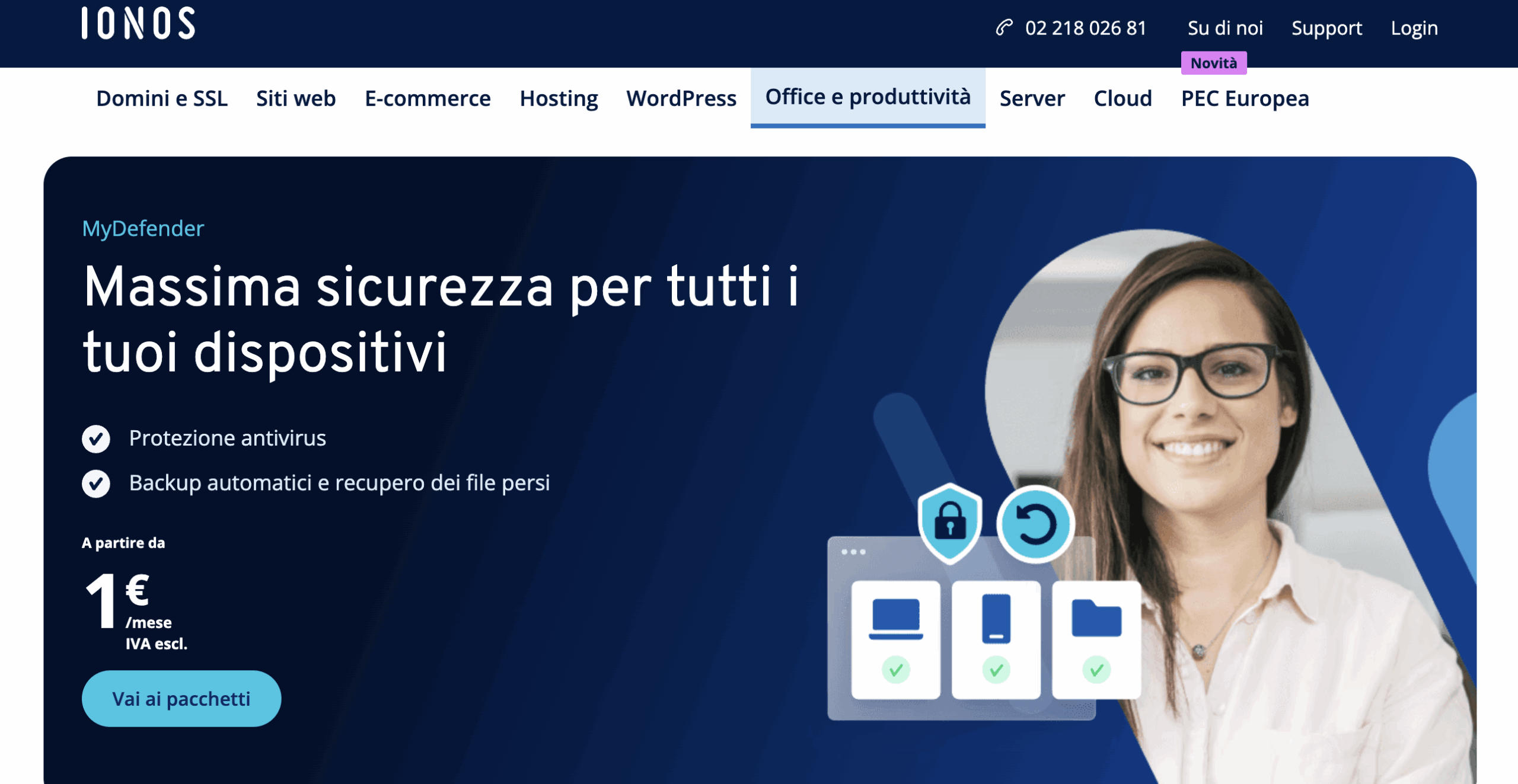Click the green check under the laptop
Screen dimensions: 1518x784
[896, 670]
